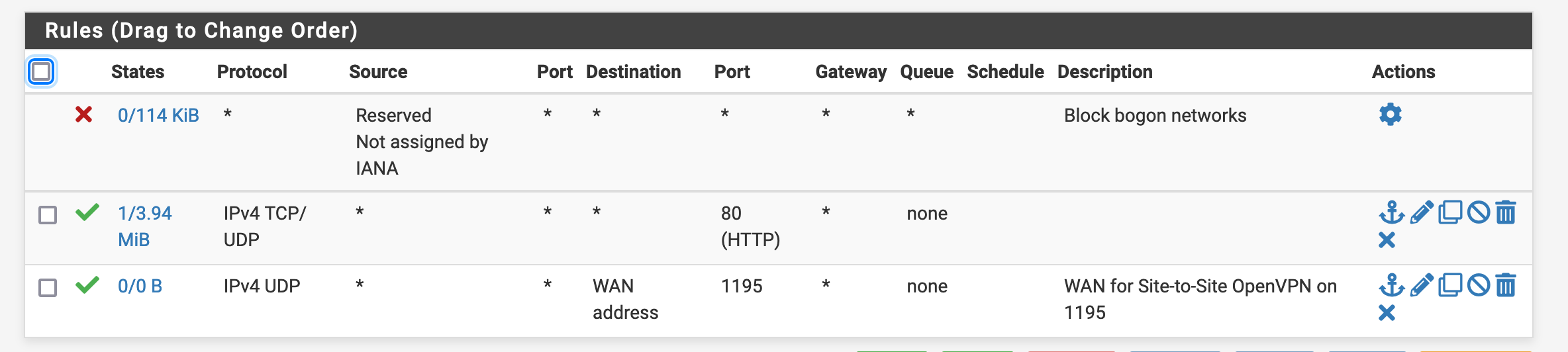The image size is (1568, 352).
Task: Click anchor icon on OpenVPN 1195 rule
Action: pos(1391,285)
